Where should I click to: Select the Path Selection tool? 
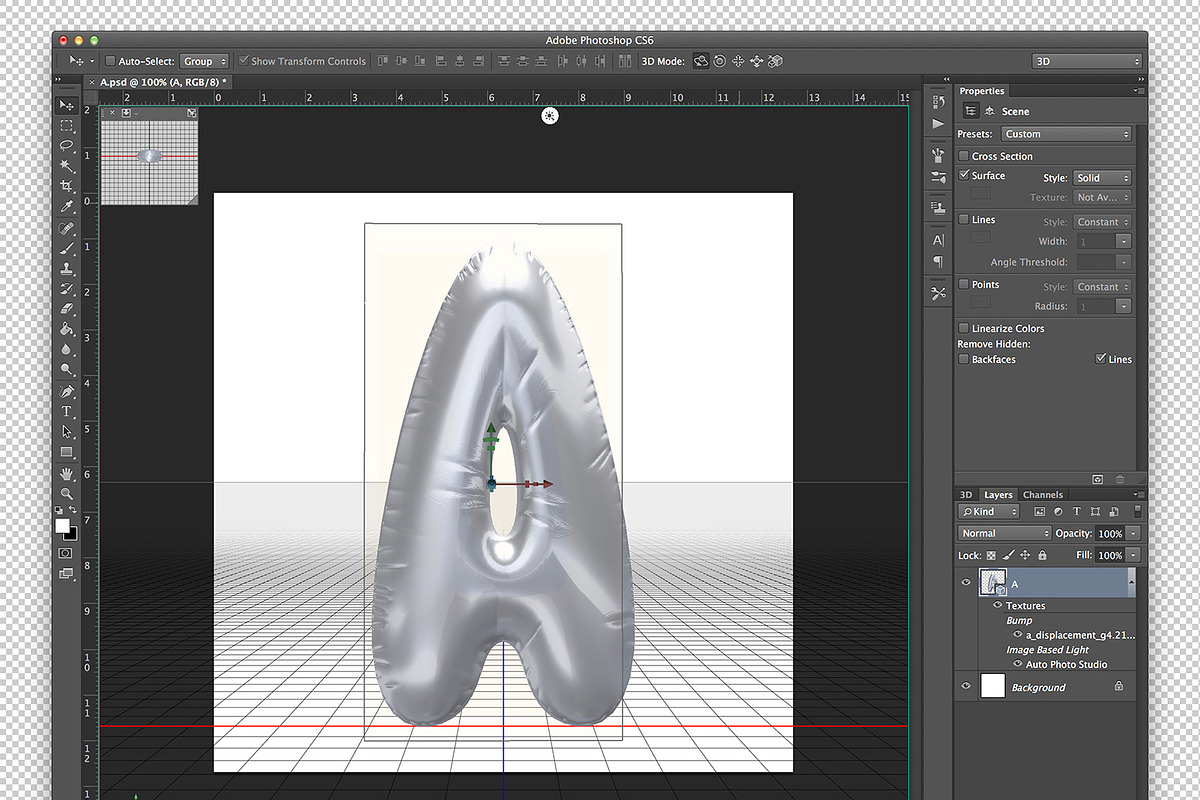click(67, 431)
